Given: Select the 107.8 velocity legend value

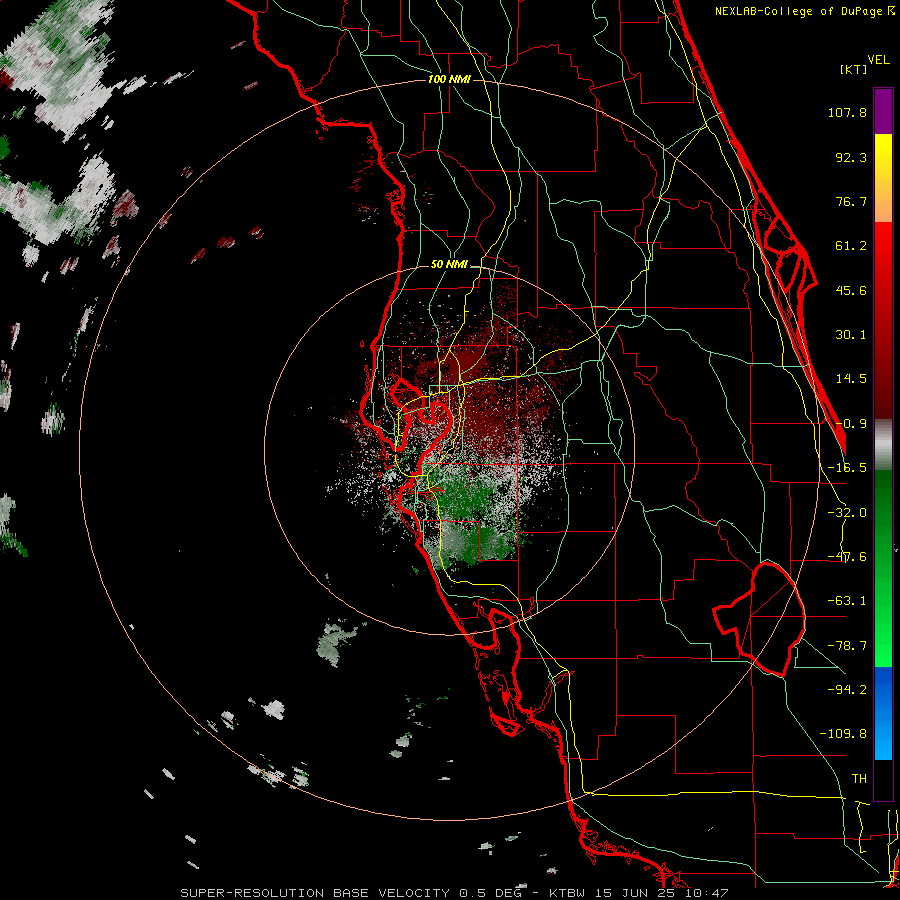Looking at the screenshot, I should pyautogui.click(x=847, y=112).
